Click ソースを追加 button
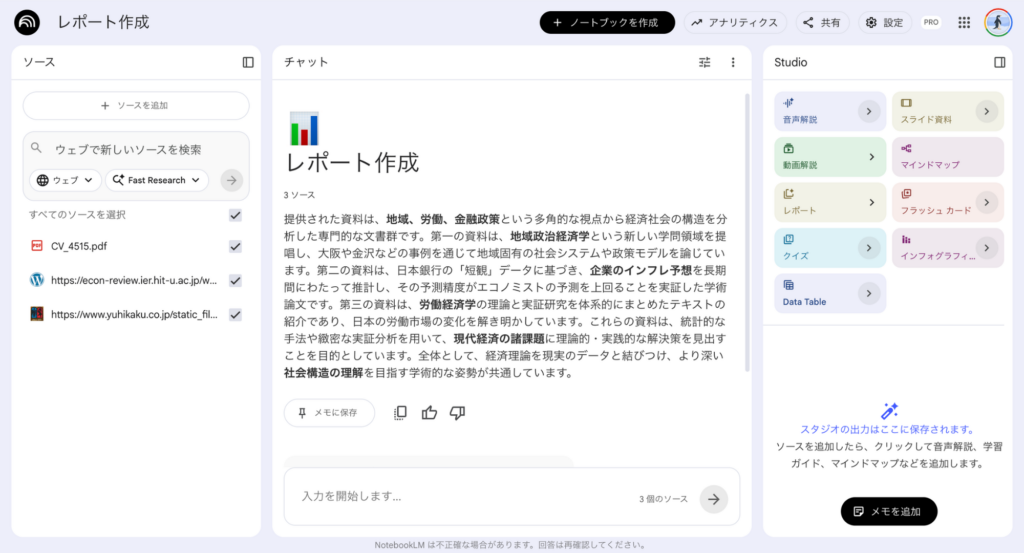1024x553 pixels. pos(136,105)
